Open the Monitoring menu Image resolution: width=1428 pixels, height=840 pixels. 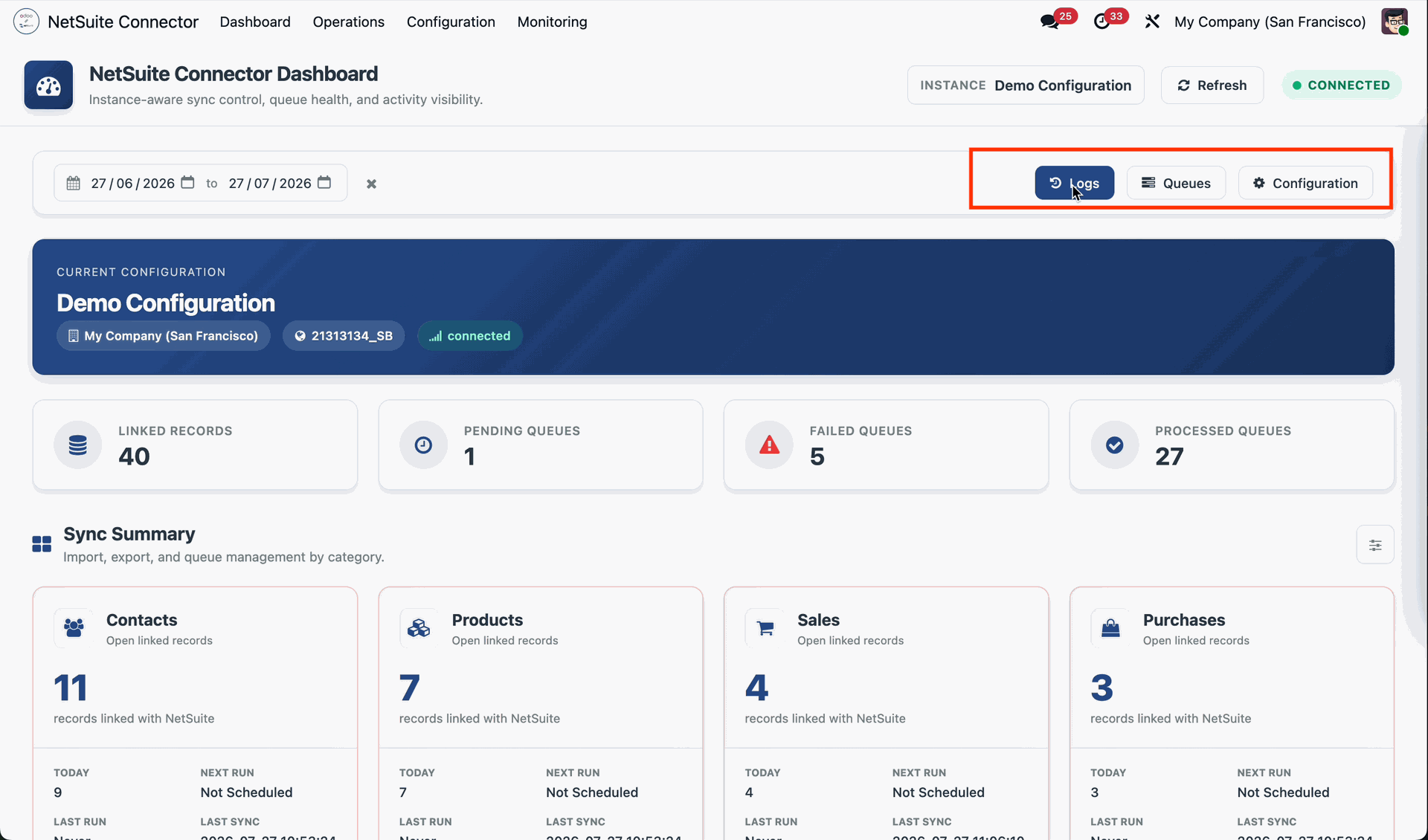[553, 22]
